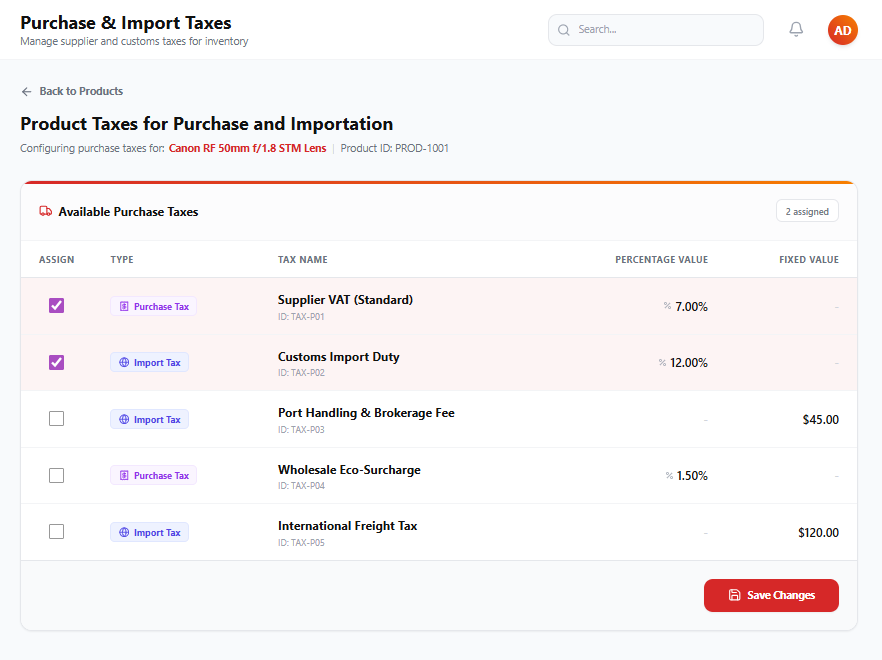Click the Canon RF 50mm product name

point(248,149)
